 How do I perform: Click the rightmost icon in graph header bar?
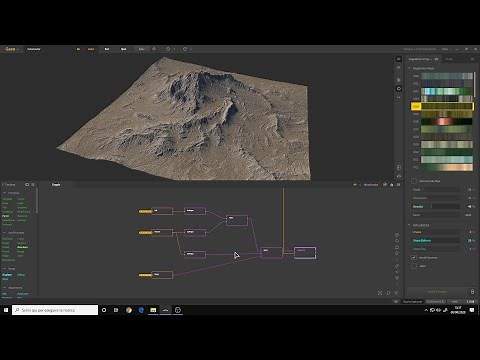coord(399,184)
